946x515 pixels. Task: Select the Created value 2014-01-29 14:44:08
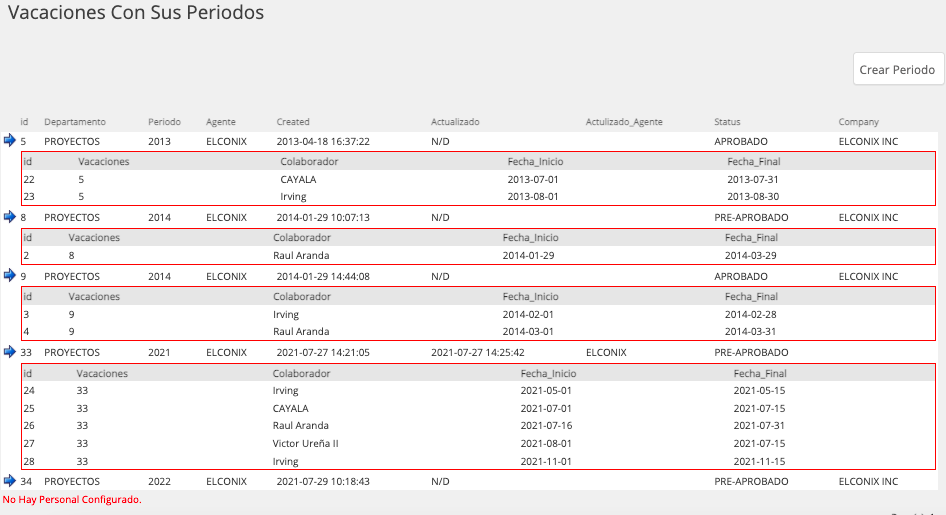tap(323, 276)
